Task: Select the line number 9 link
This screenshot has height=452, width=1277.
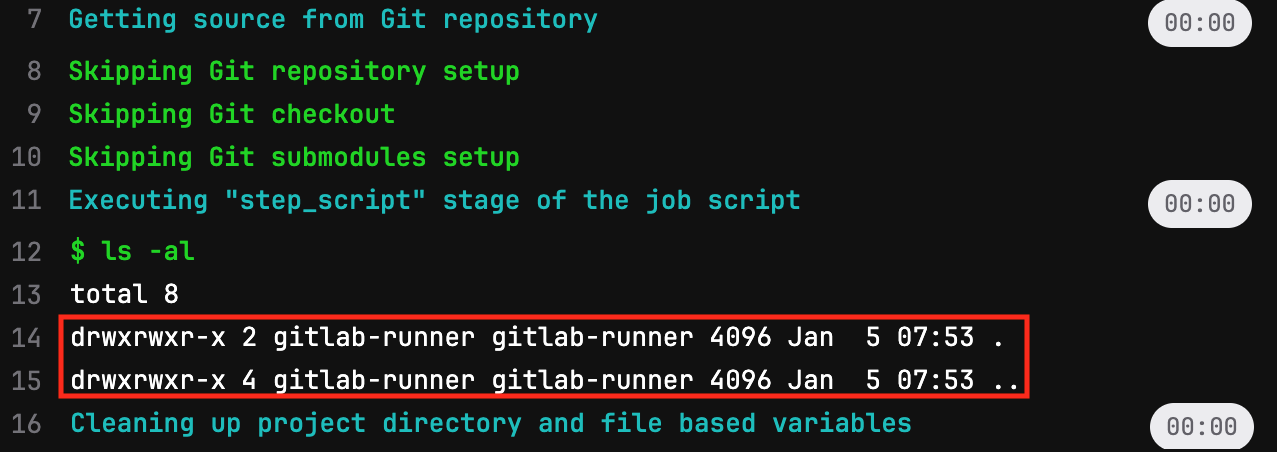Action: [x=34, y=115]
